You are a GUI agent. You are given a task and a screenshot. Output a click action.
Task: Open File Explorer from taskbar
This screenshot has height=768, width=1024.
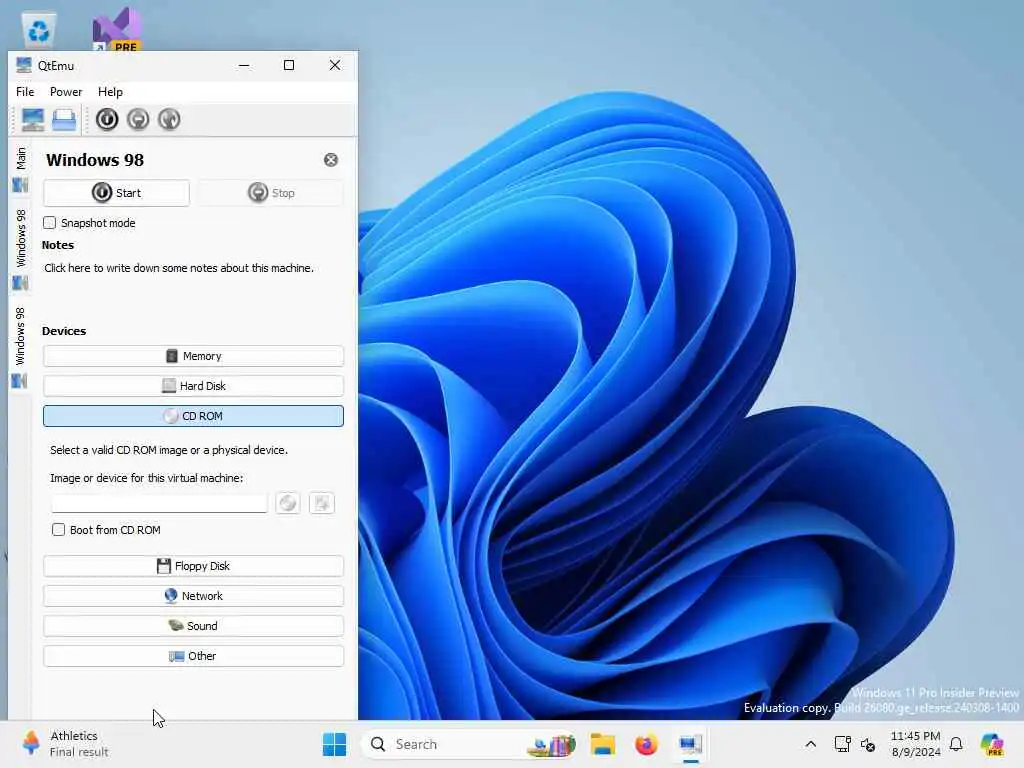[x=603, y=744]
